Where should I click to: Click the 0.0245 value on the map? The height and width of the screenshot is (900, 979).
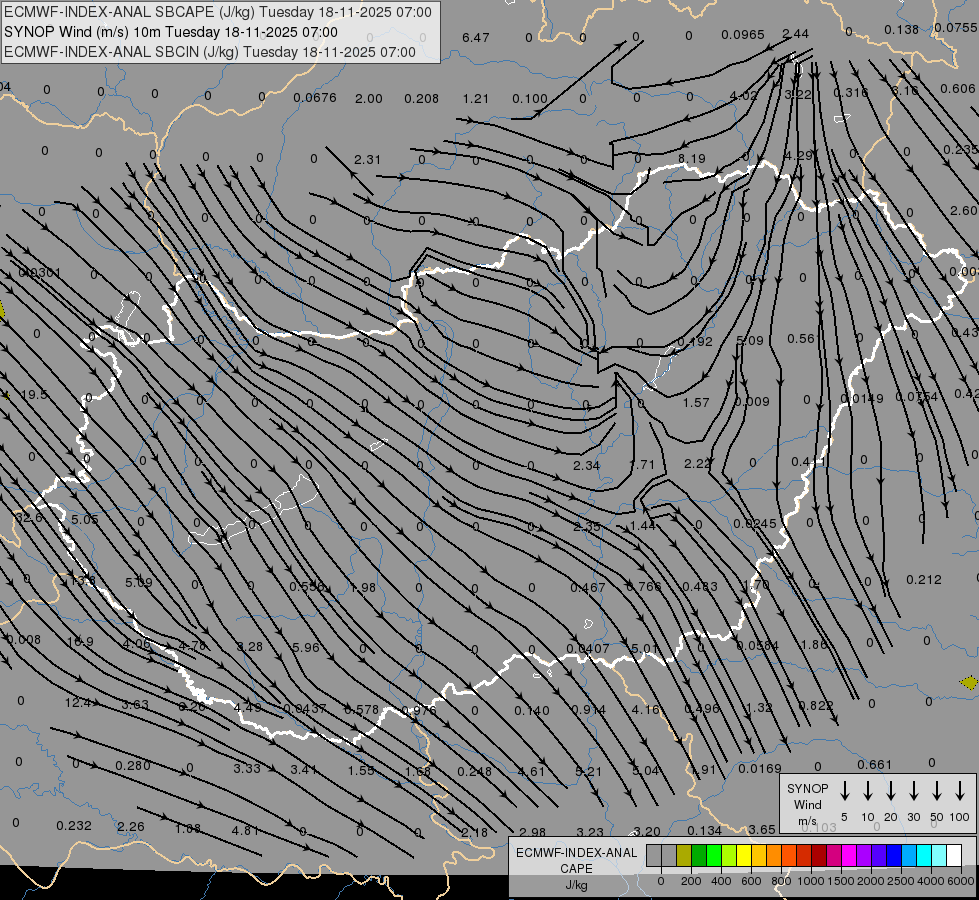pyautogui.click(x=755, y=523)
